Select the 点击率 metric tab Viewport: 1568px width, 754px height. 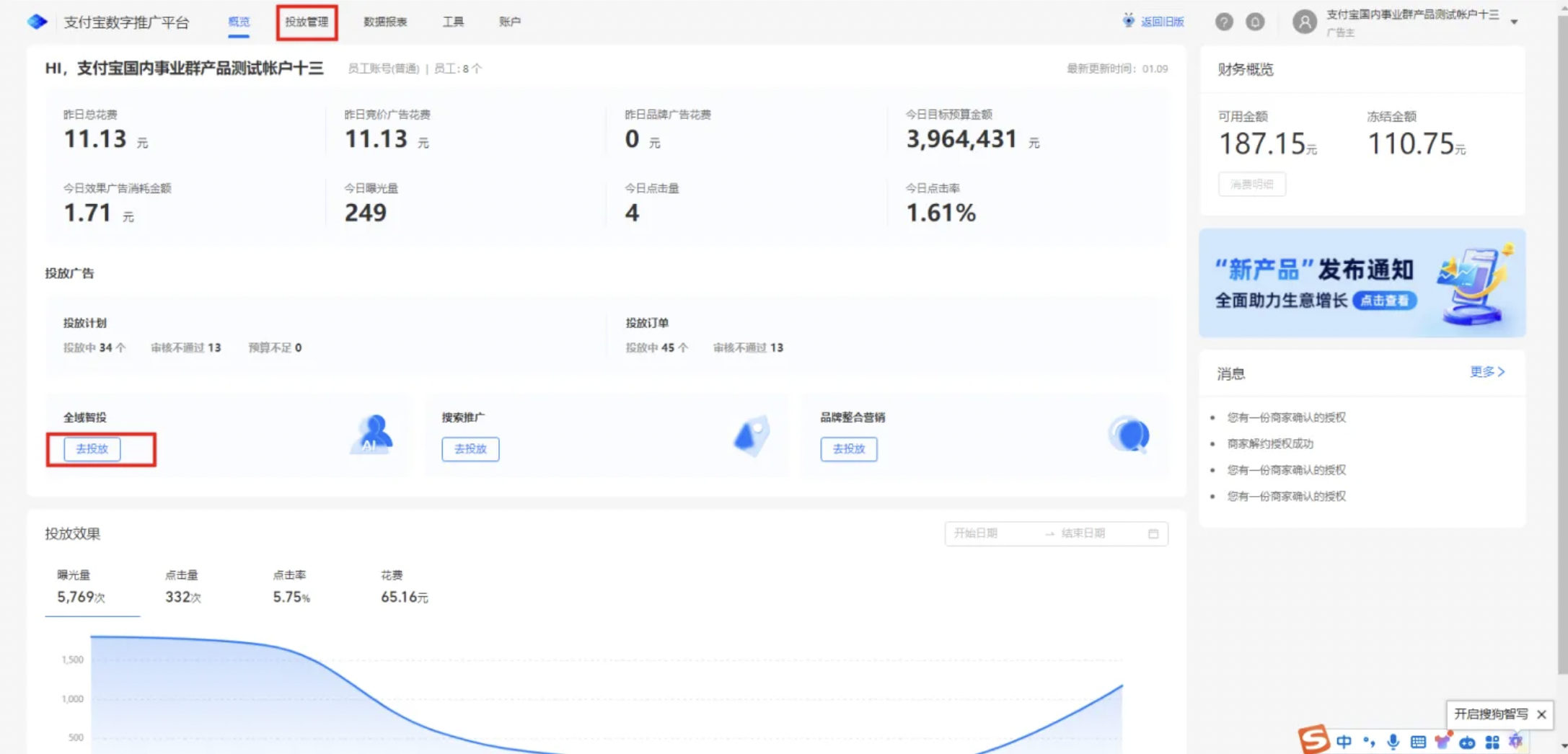(291, 586)
